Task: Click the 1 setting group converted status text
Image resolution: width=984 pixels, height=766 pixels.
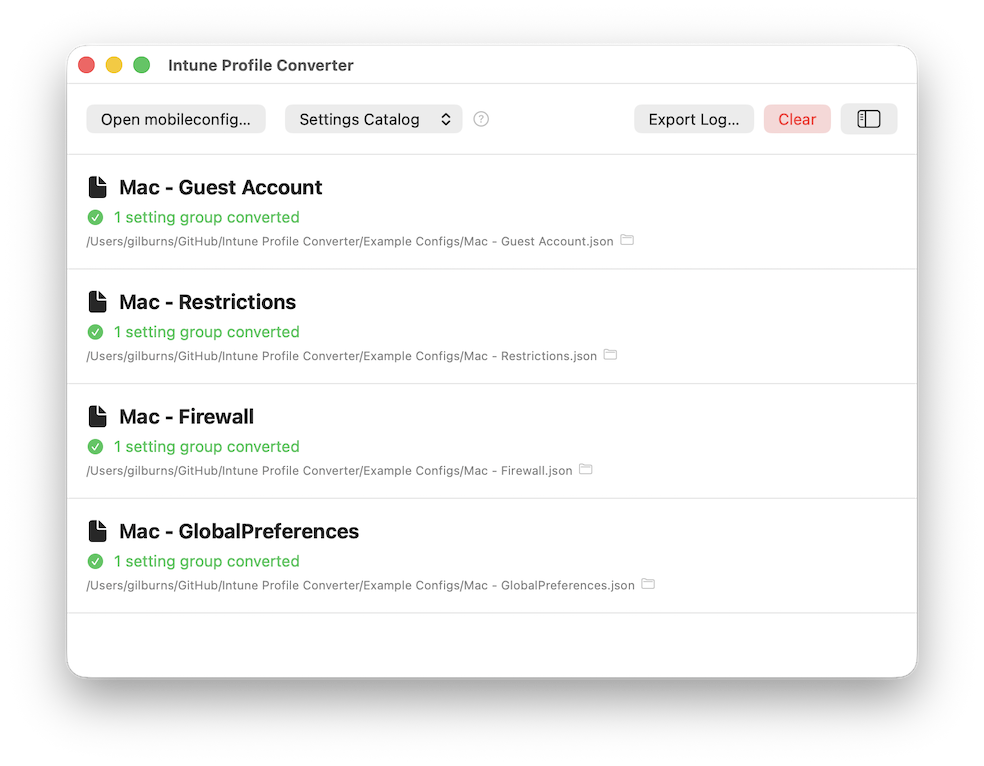Action: [x=206, y=217]
